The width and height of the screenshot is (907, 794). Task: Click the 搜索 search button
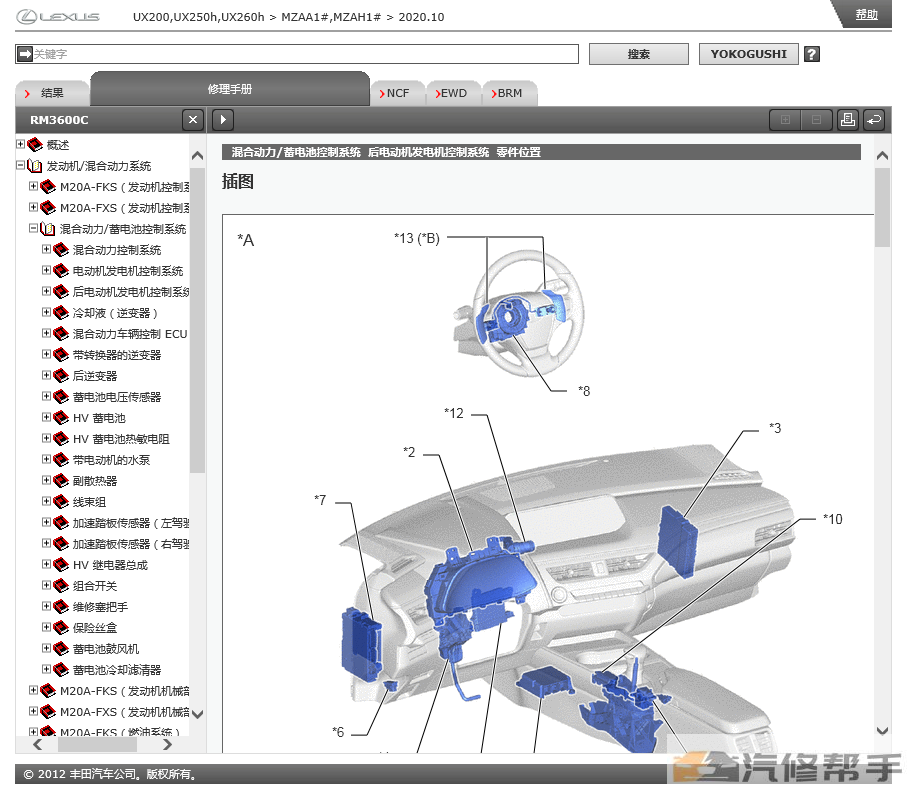[639, 54]
